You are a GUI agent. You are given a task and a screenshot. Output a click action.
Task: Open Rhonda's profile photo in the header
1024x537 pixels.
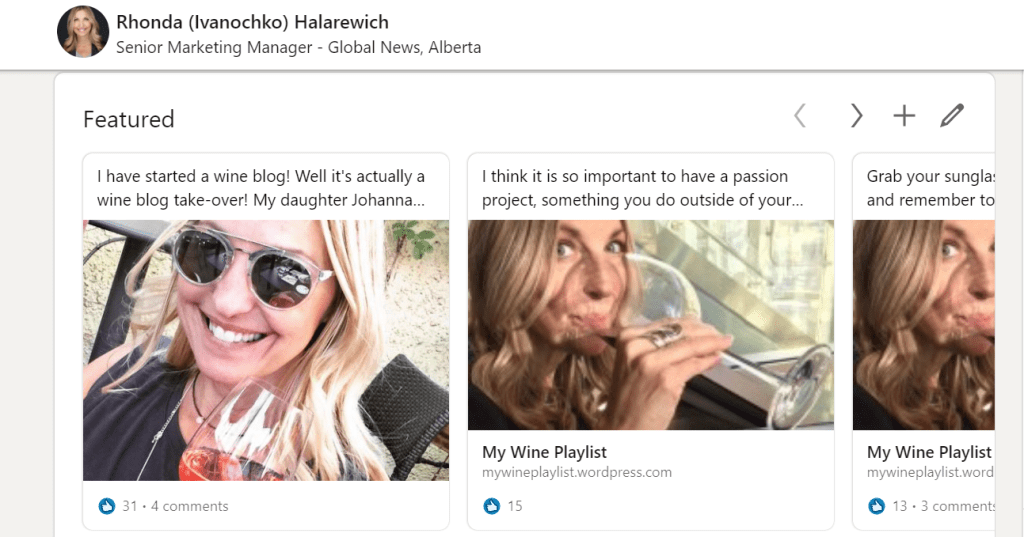point(83,32)
